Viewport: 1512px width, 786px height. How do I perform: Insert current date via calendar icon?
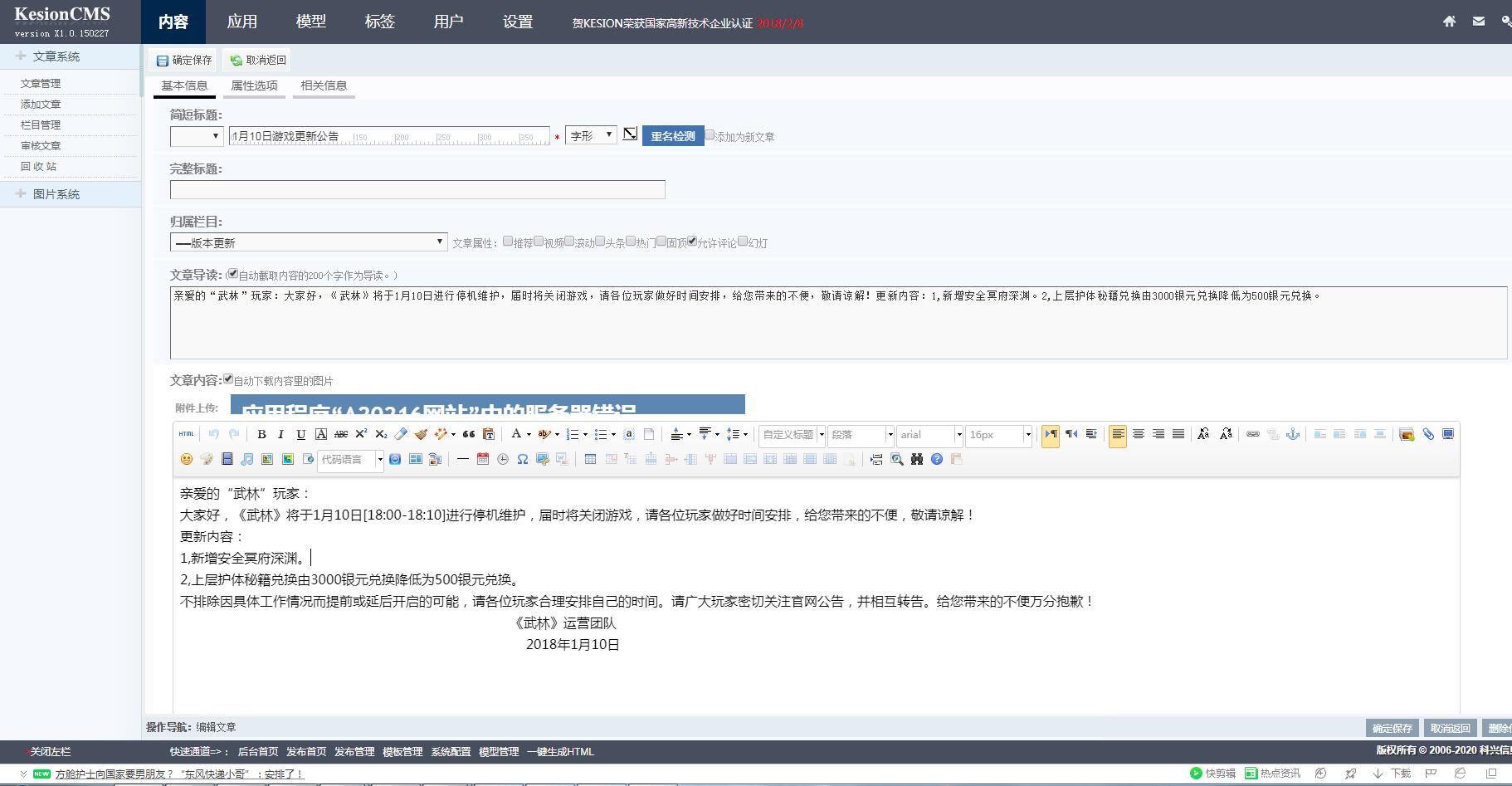pyautogui.click(x=483, y=459)
